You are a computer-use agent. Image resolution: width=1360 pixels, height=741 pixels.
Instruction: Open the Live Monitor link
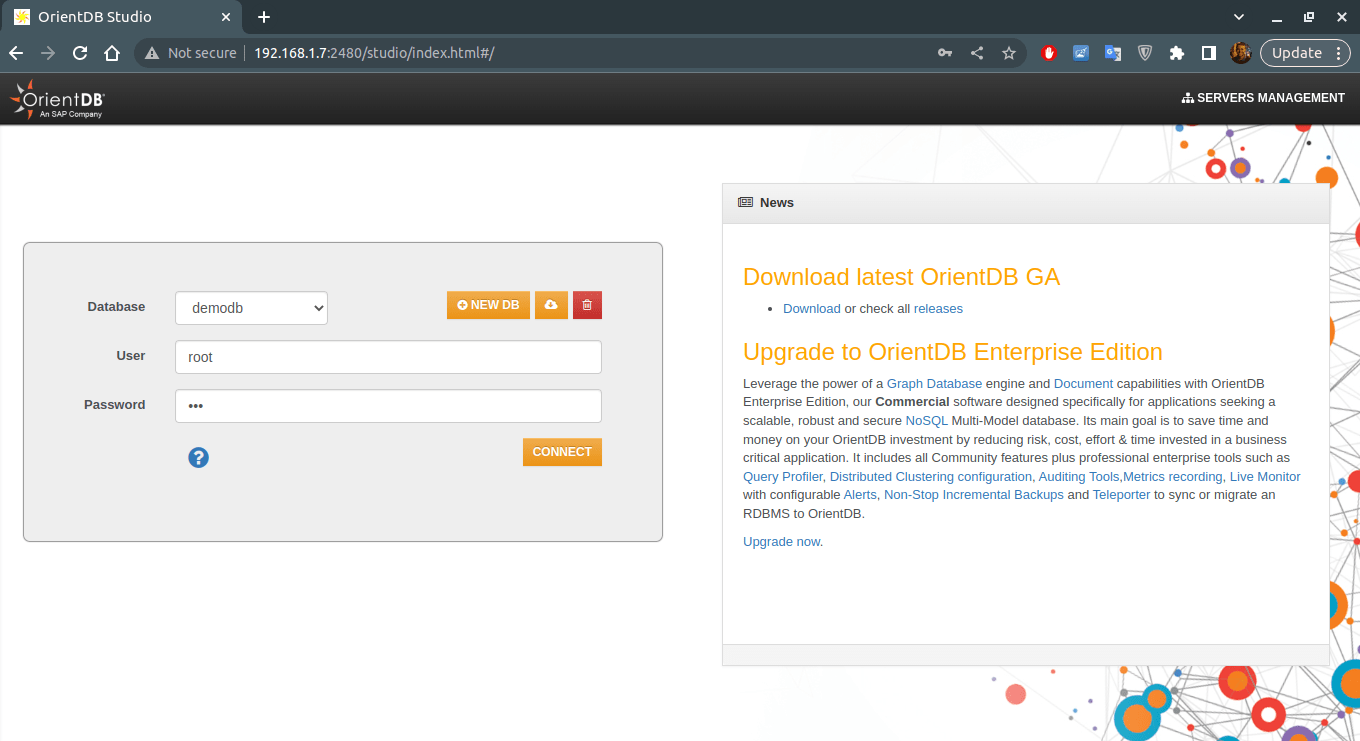(1265, 477)
